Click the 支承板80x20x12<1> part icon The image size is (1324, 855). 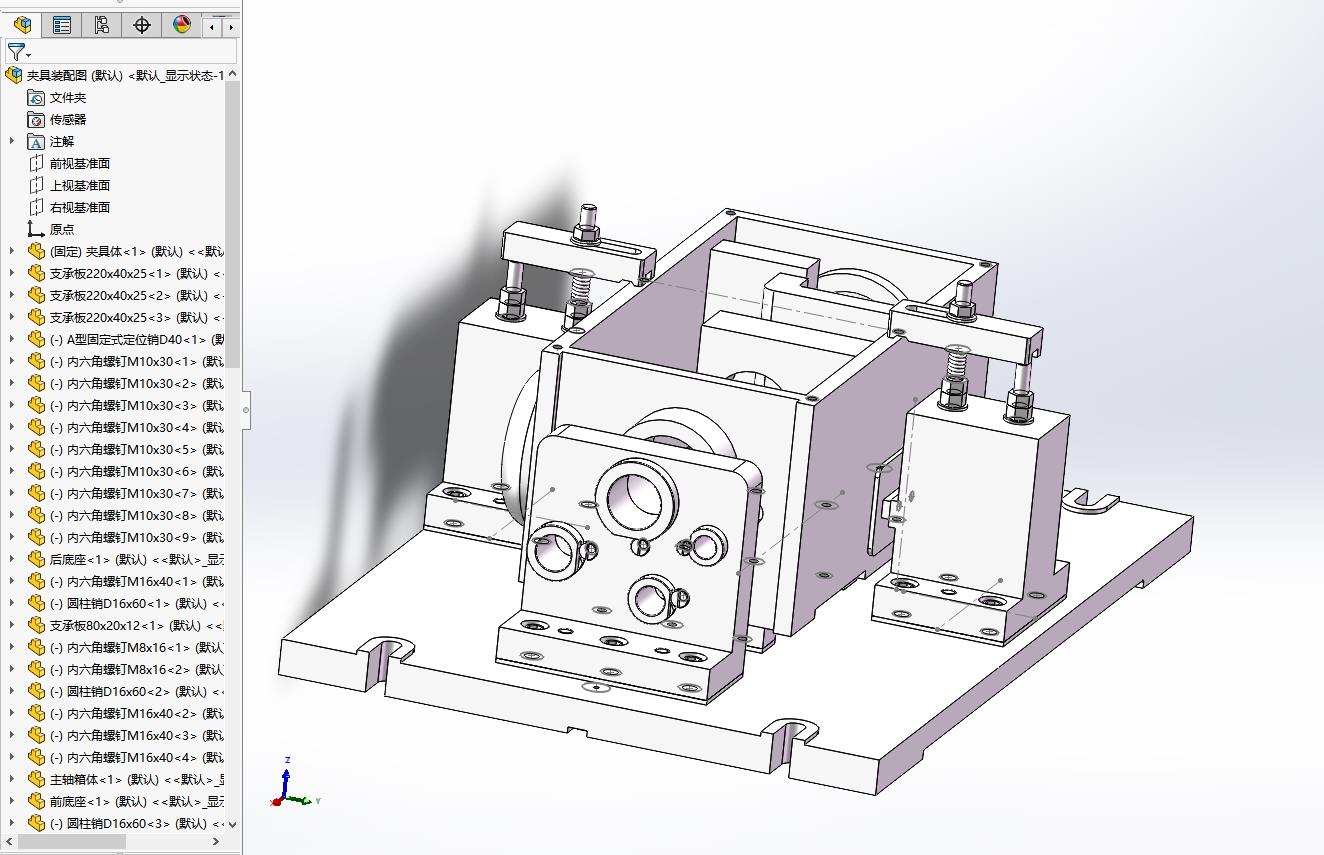pyautogui.click(x=36, y=625)
